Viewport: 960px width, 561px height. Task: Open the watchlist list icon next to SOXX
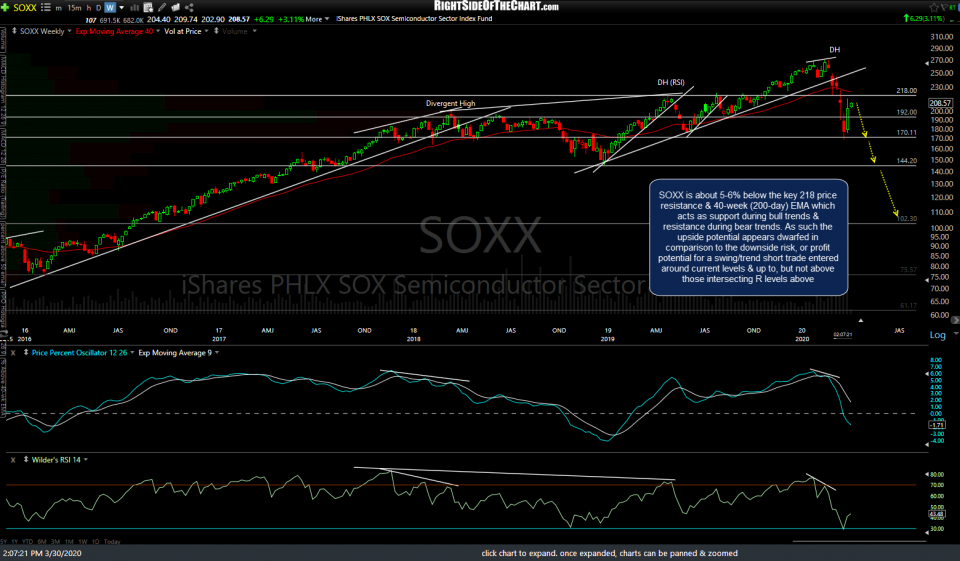[46, 7]
